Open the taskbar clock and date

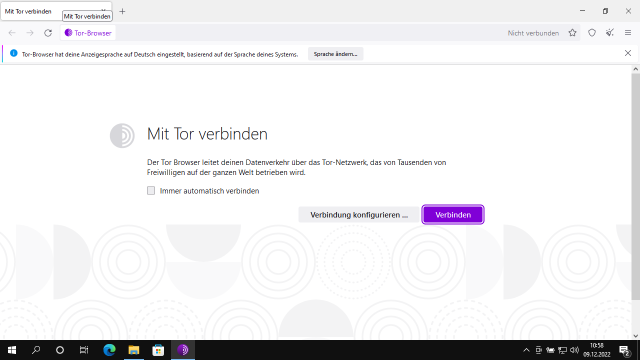[x=596, y=350]
